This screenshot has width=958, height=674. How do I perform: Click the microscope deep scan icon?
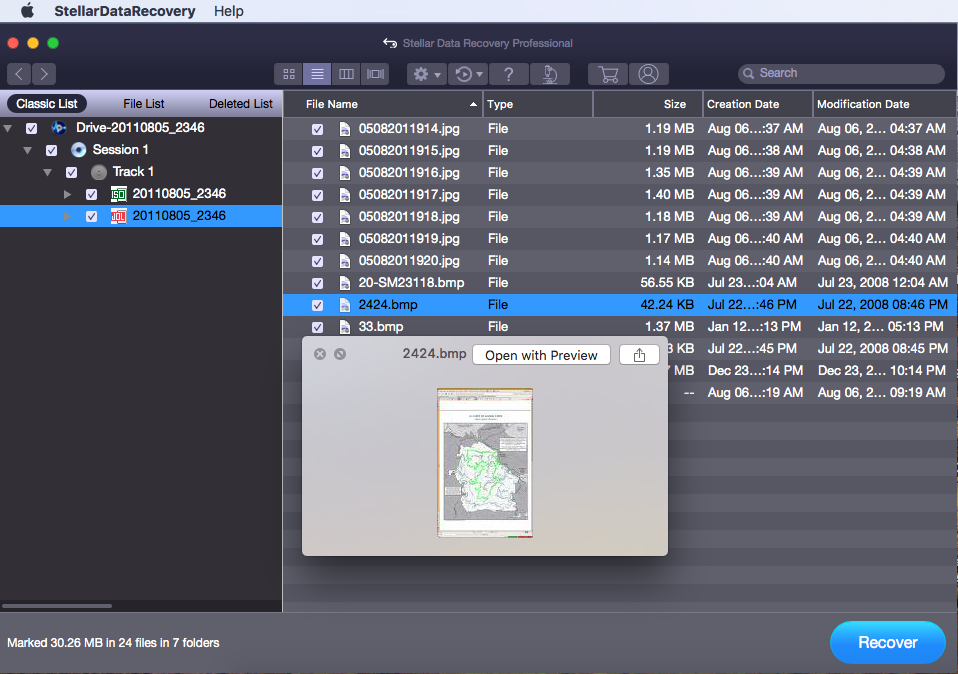(550, 74)
